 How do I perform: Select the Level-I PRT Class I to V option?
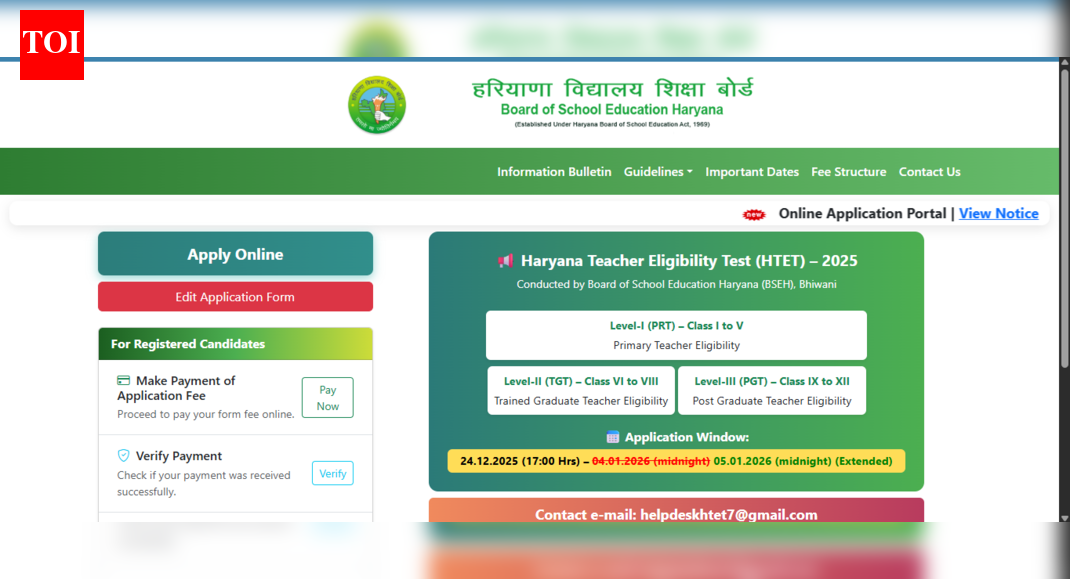(676, 335)
